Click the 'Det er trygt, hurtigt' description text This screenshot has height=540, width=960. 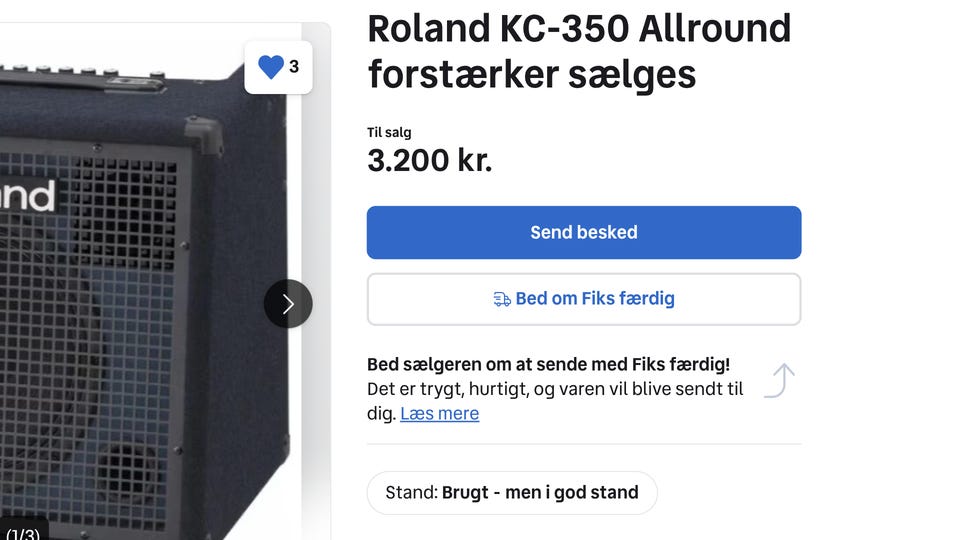(x=555, y=389)
